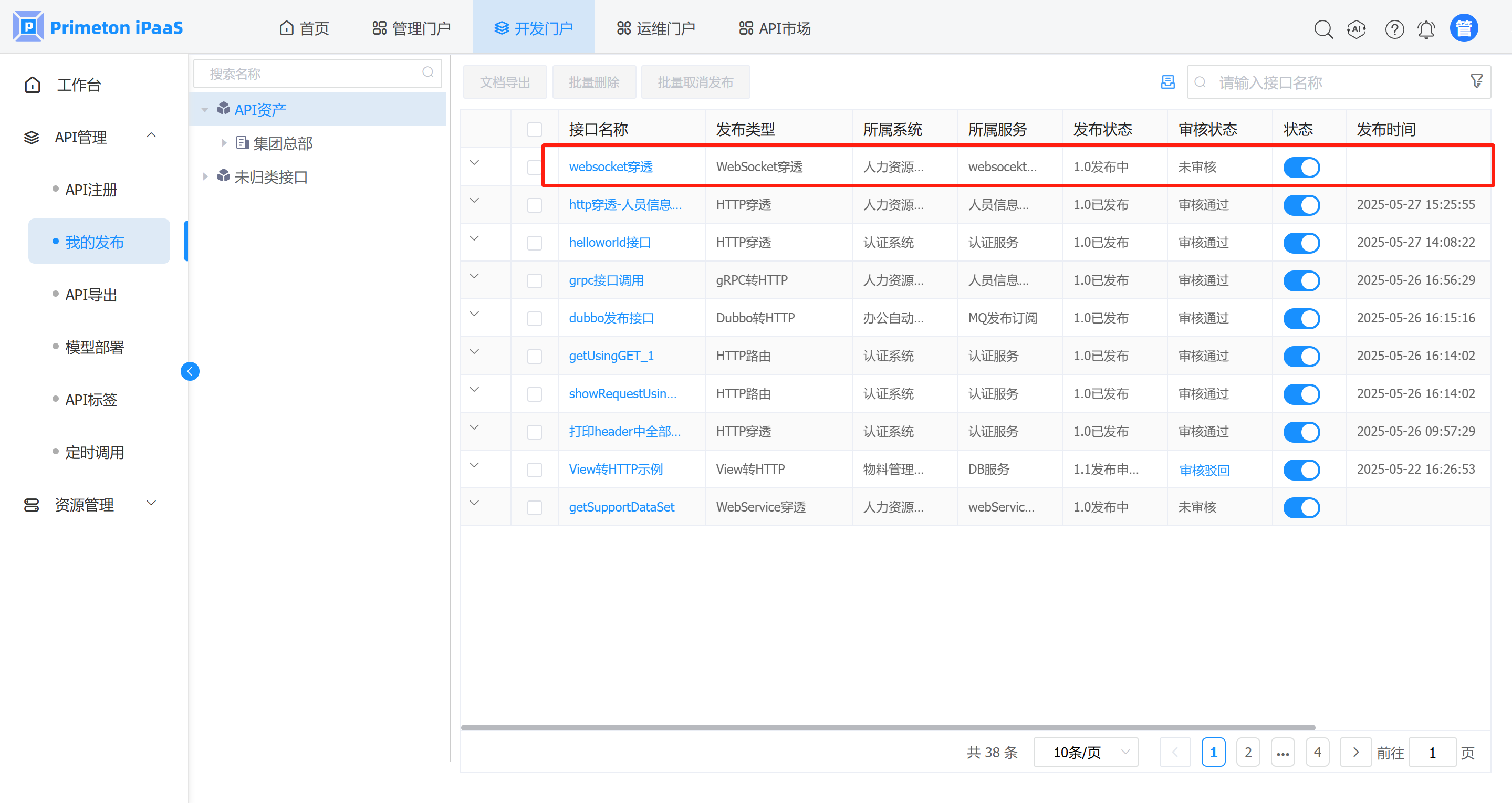
Task: Click the column settings icon beside search box
Action: (x=1167, y=82)
